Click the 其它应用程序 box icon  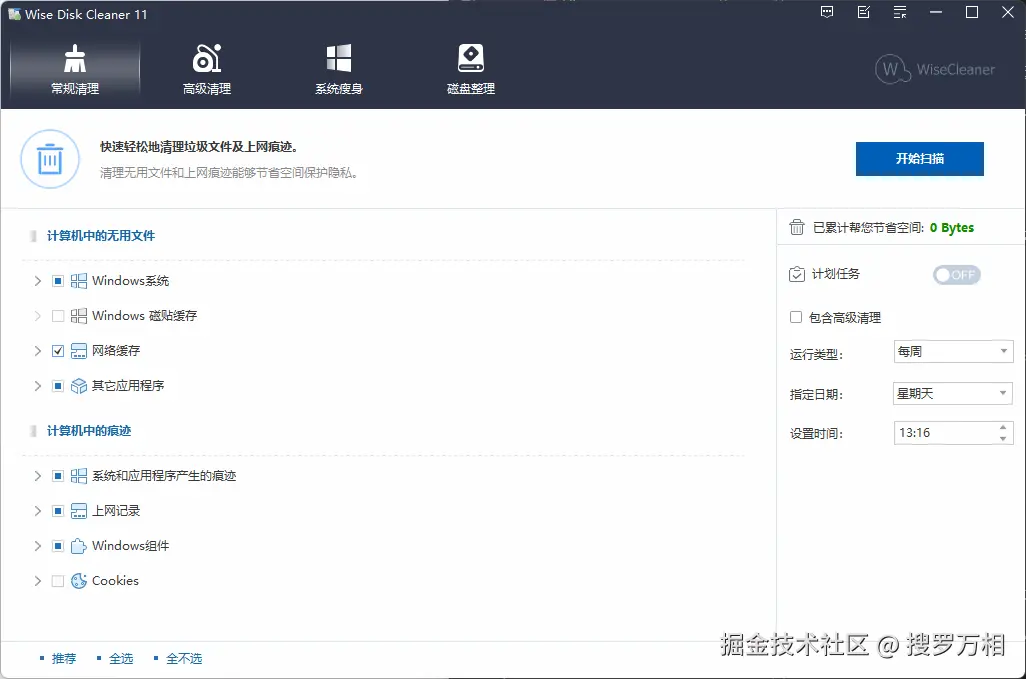point(79,386)
